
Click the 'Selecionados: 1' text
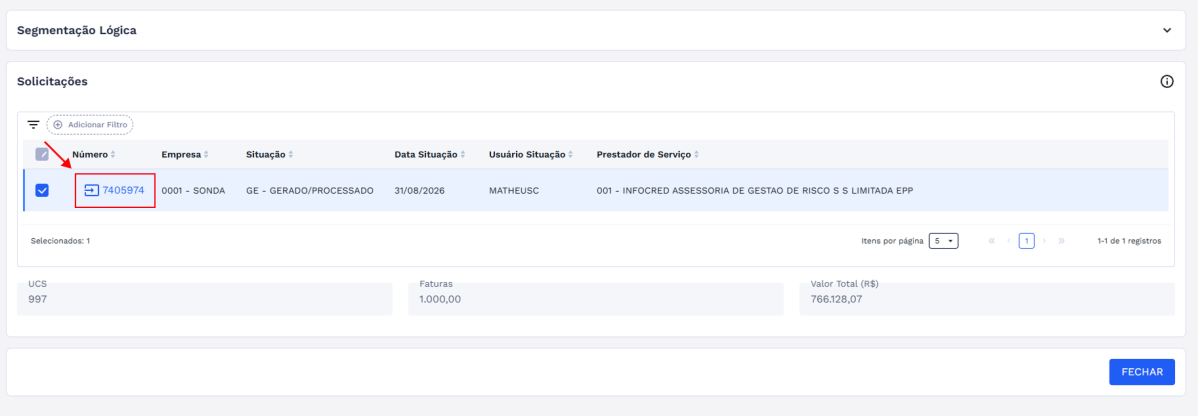pos(60,241)
